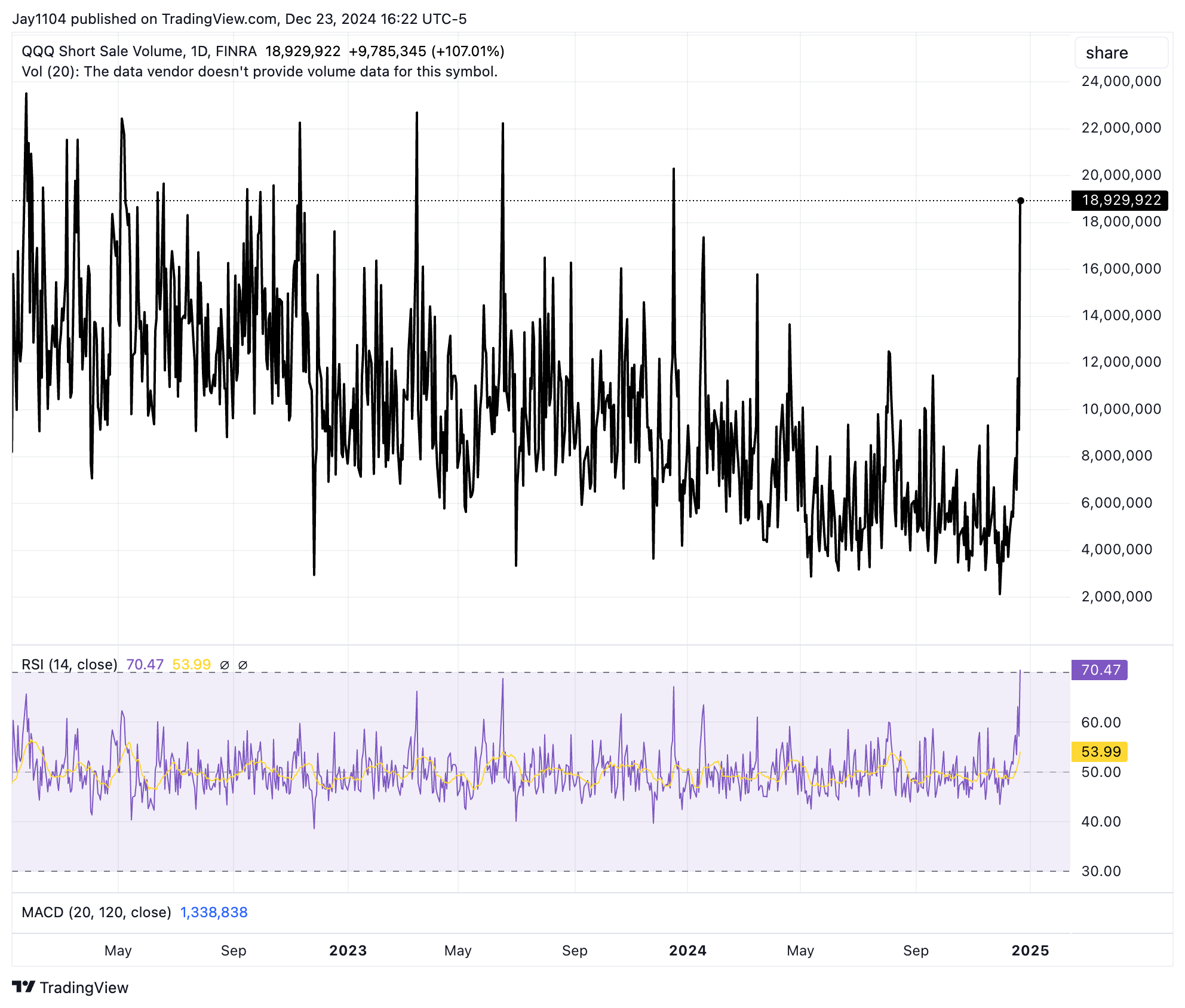Select the MACD (20, 120, close) legend

click(96, 912)
